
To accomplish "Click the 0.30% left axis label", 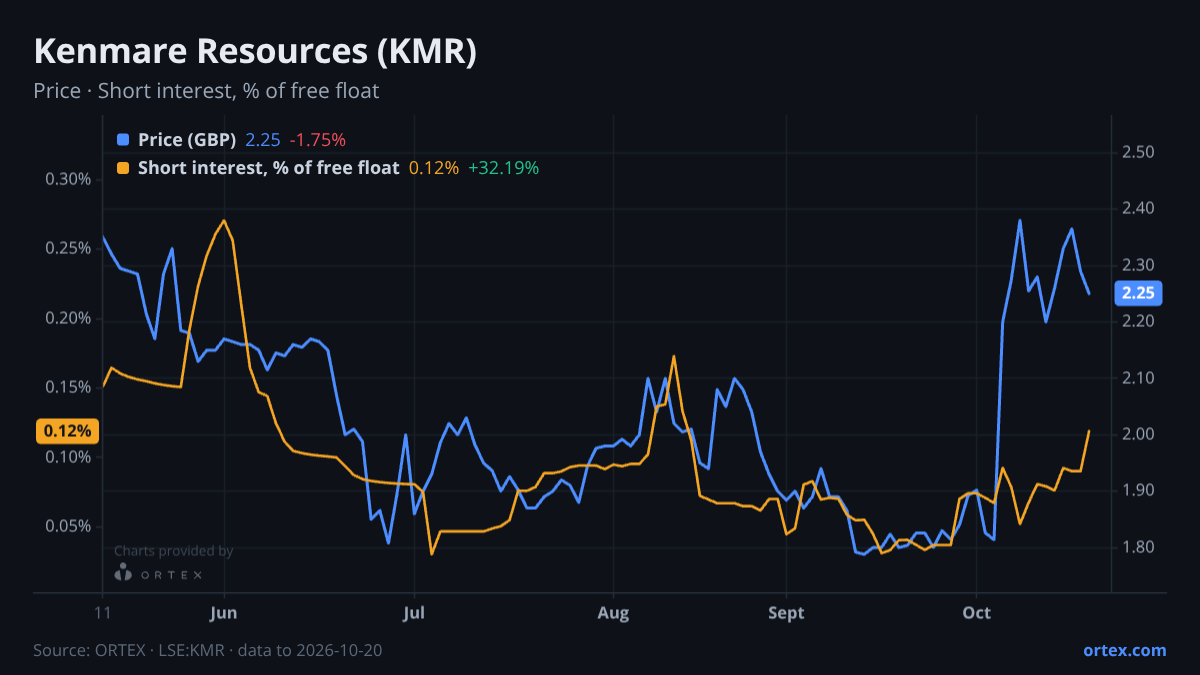I will [x=68, y=180].
